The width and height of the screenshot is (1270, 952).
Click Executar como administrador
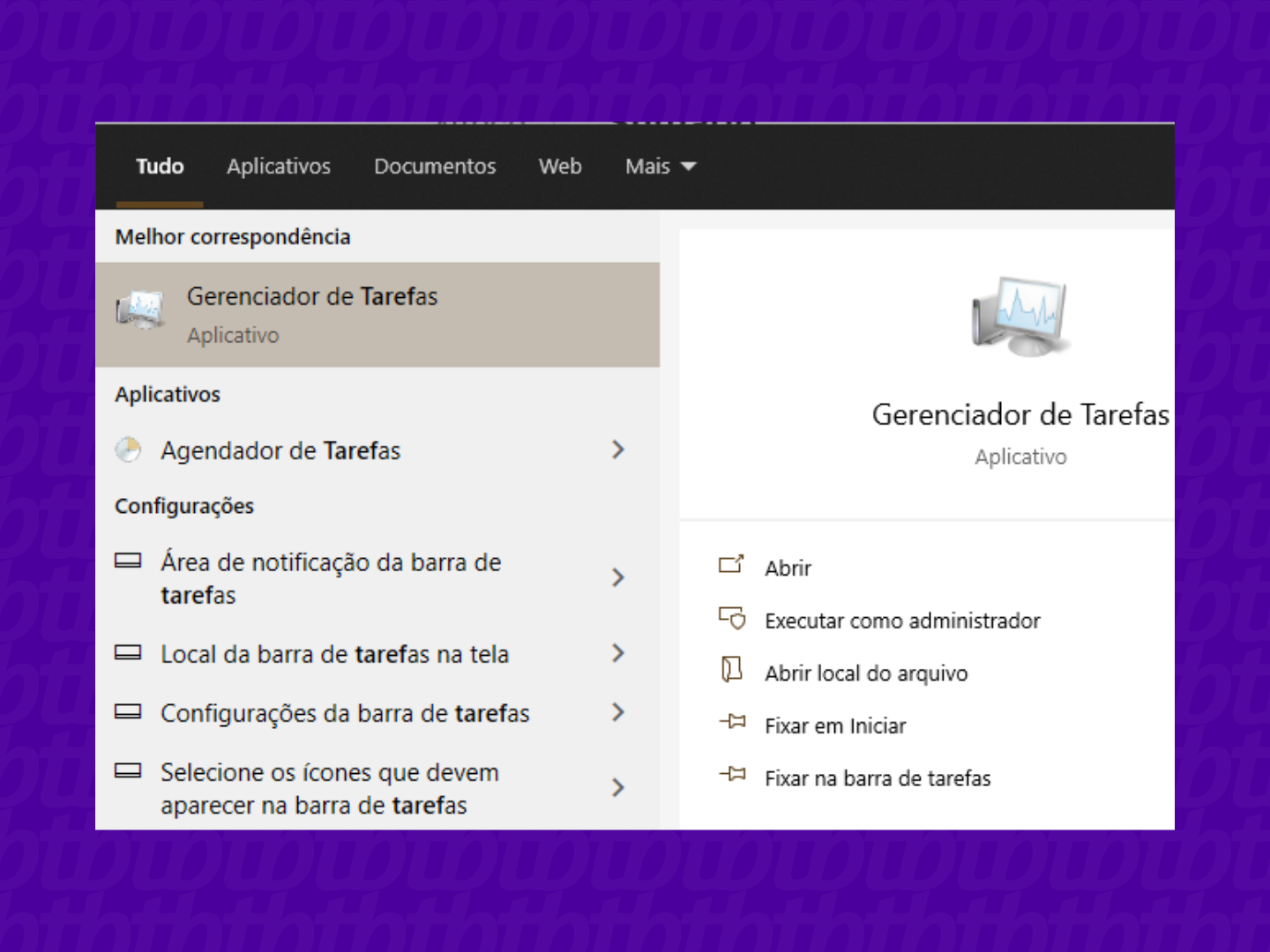point(901,620)
